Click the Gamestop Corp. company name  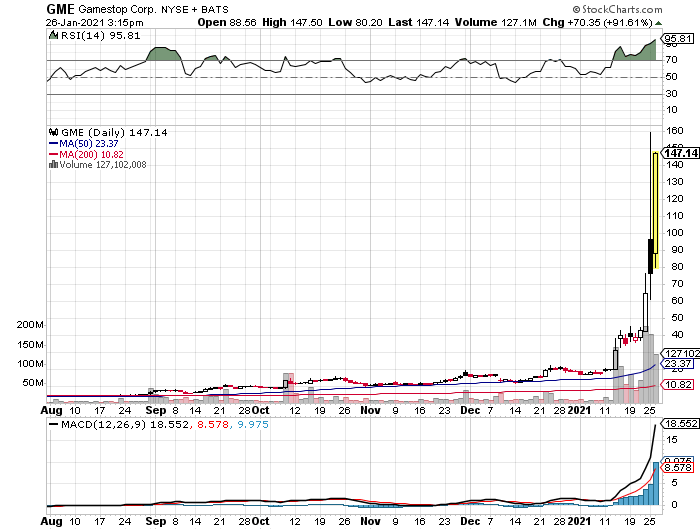coord(117,9)
